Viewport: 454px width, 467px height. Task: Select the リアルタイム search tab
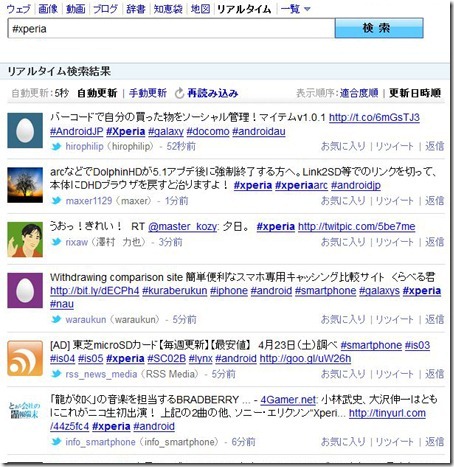[244, 9]
